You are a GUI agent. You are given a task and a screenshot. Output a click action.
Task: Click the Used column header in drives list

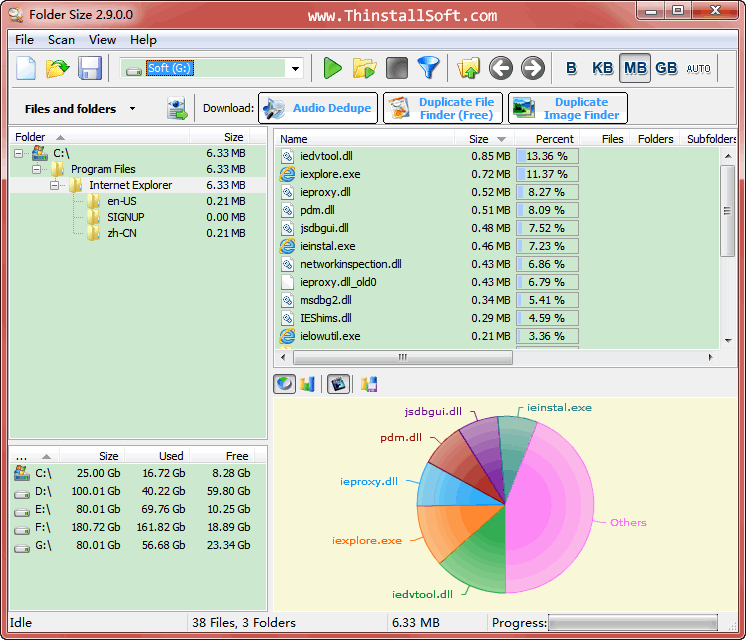(x=157, y=456)
